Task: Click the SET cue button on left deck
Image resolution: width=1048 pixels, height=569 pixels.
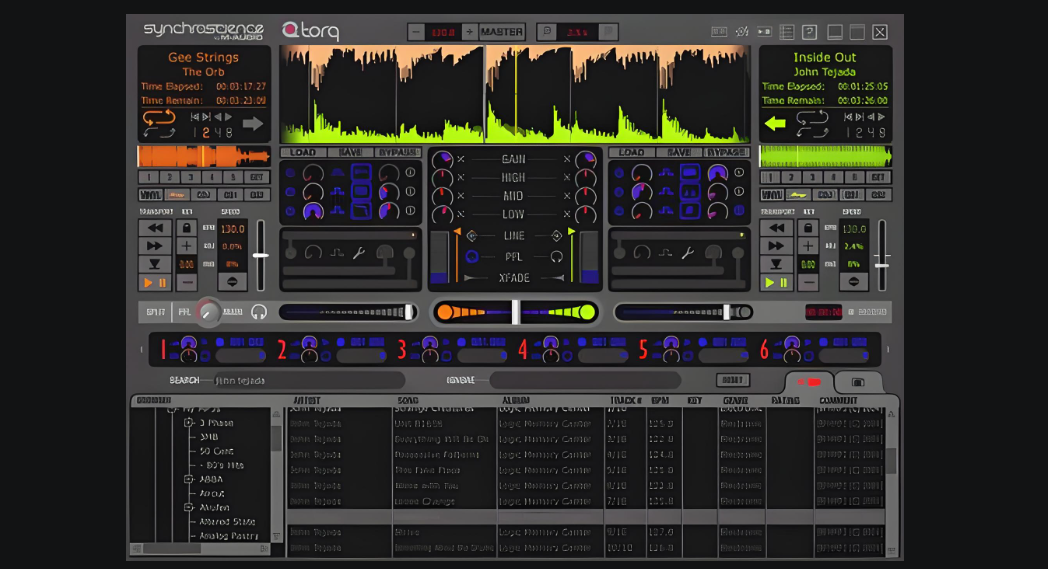Action: click(257, 177)
